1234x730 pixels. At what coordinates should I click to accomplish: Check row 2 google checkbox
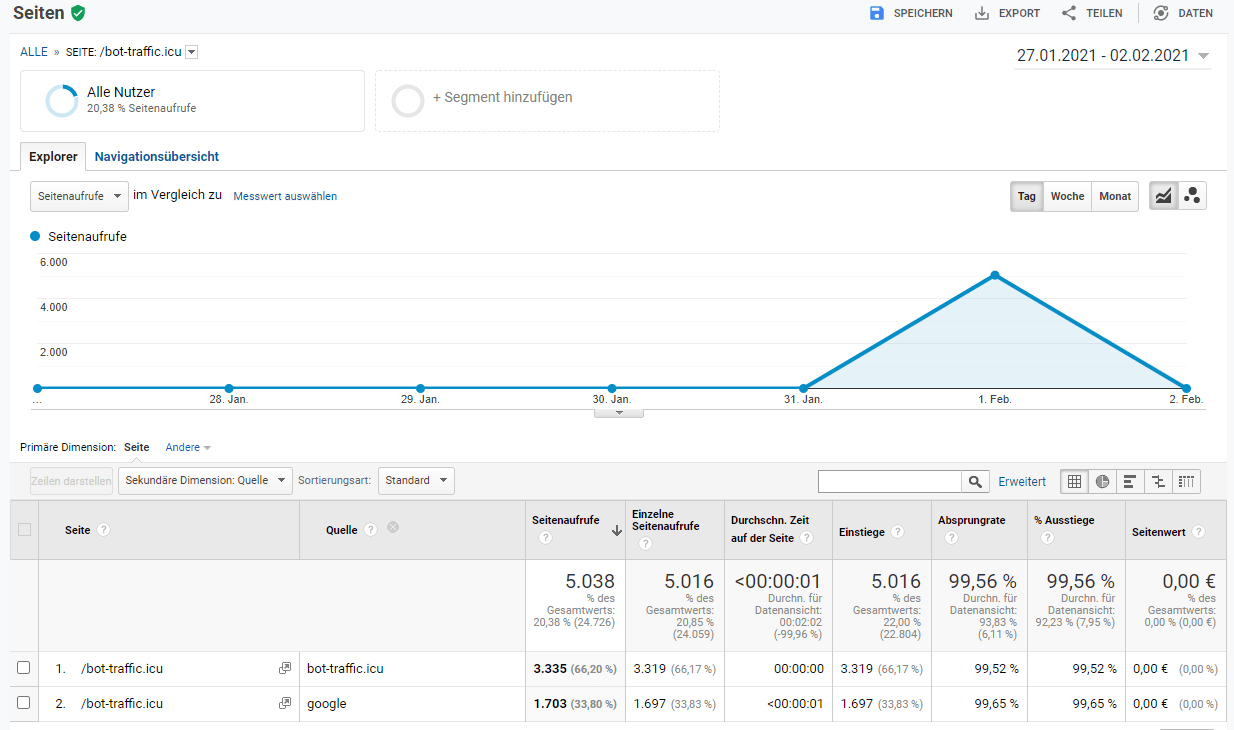pos(24,704)
